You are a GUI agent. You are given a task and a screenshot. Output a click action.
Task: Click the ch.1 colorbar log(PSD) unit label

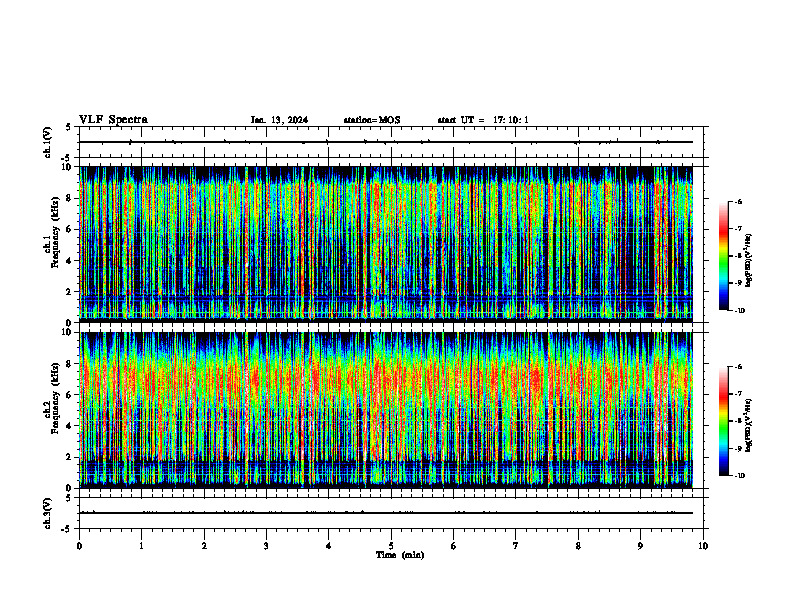pos(749,261)
